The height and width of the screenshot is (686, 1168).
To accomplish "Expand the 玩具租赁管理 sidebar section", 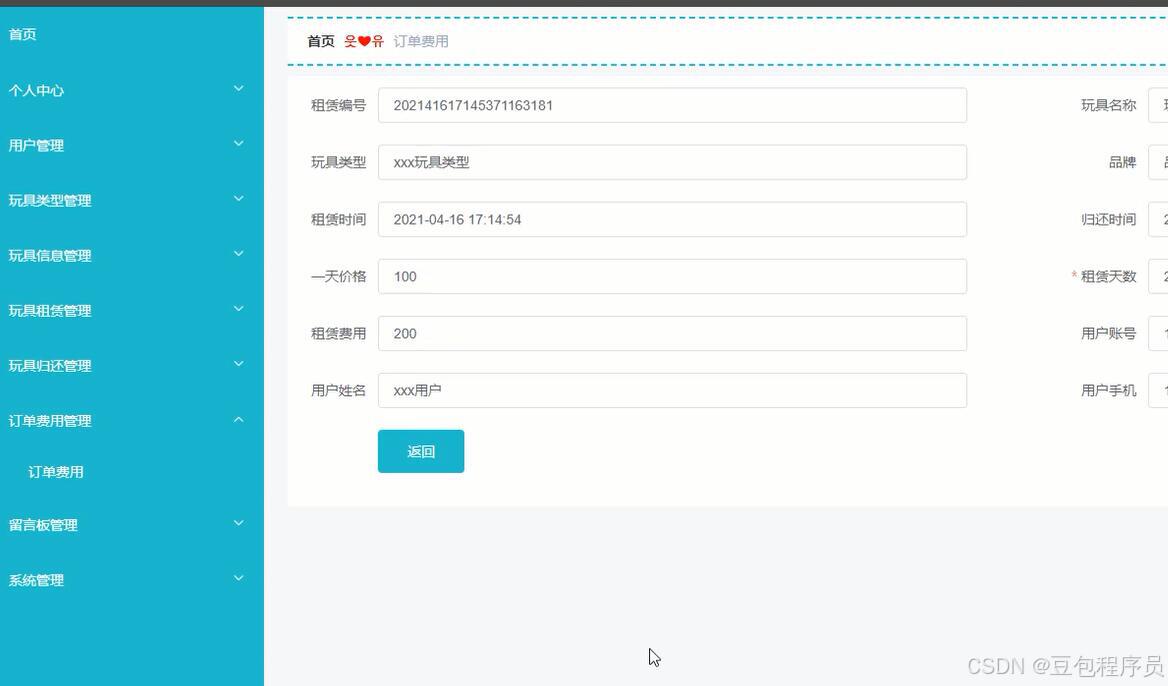I will [130, 310].
